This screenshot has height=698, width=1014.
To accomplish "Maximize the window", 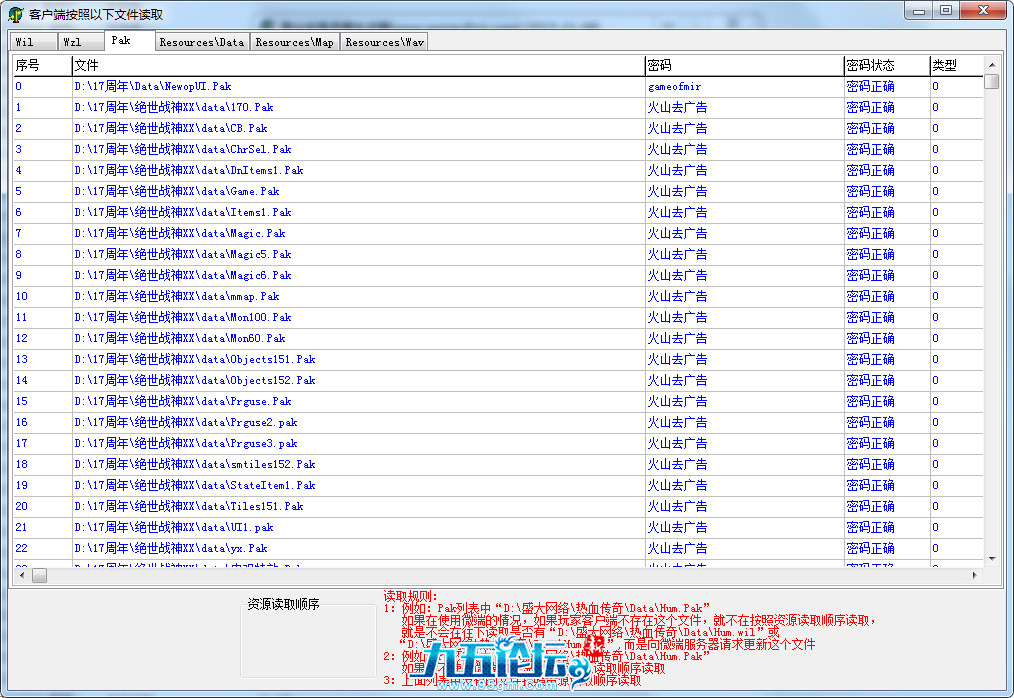I will (945, 10).
